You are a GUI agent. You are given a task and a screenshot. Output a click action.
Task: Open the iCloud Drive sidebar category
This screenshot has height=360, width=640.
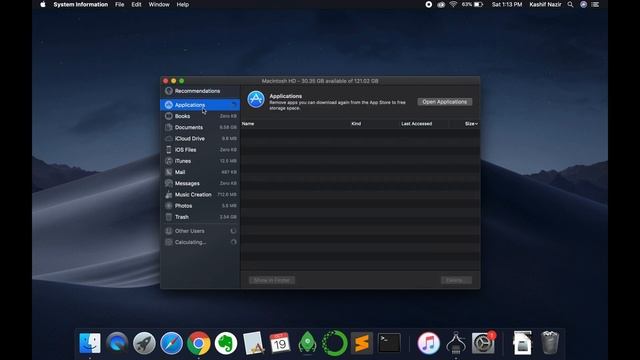[200, 139]
